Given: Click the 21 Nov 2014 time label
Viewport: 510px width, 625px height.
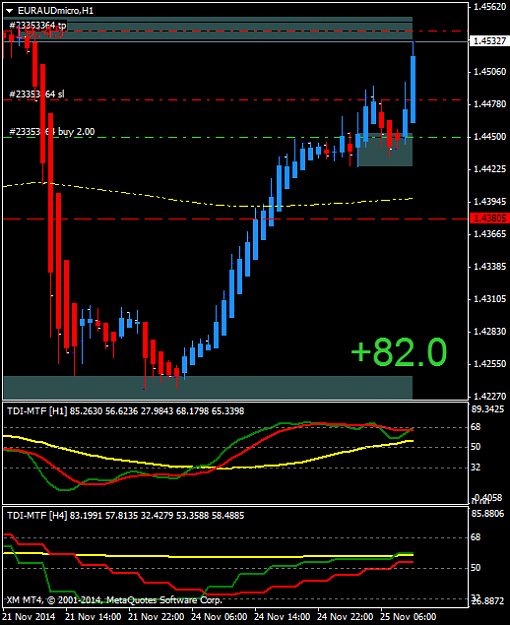Looking at the screenshot, I should click(31, 617).
